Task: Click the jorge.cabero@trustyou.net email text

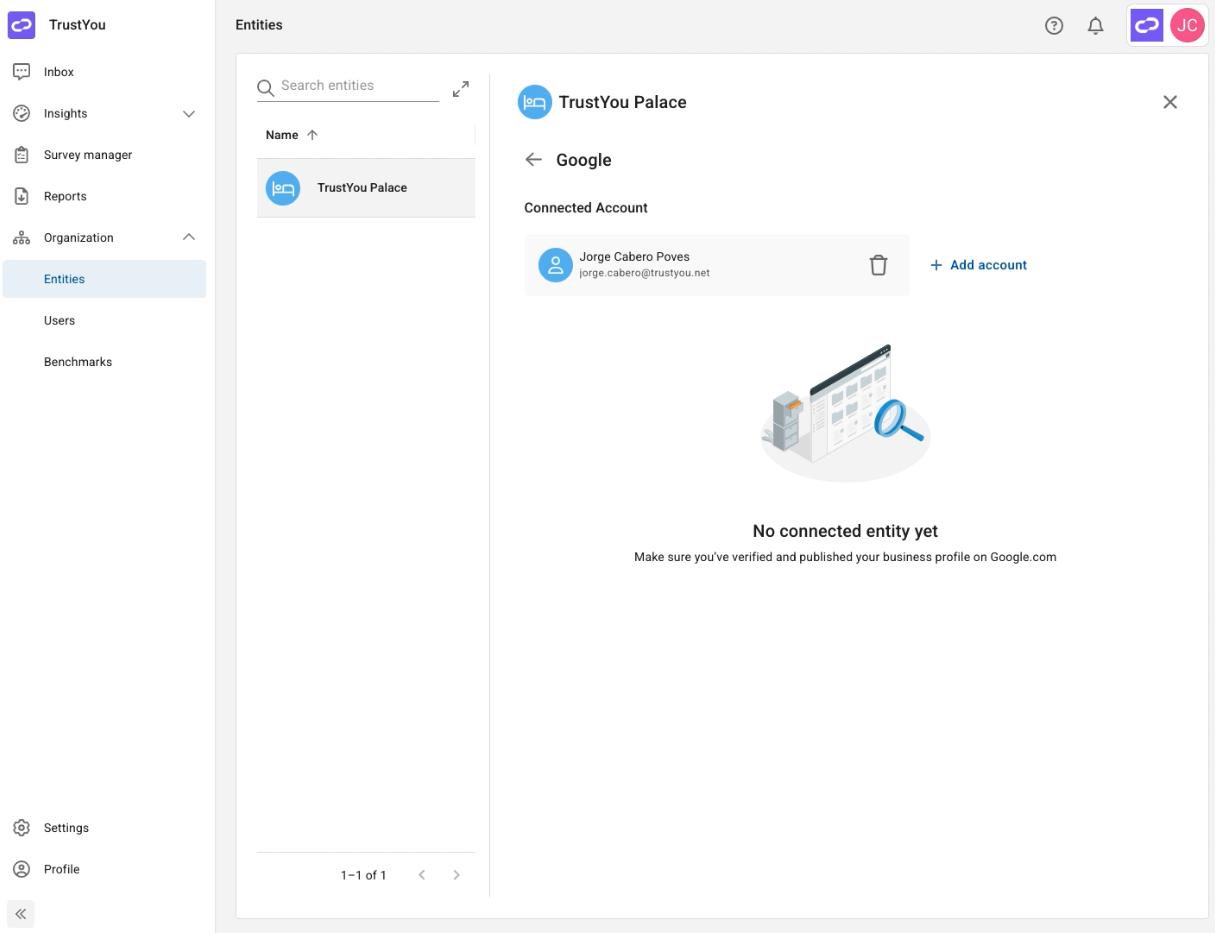Action: [x=644, y=273]
